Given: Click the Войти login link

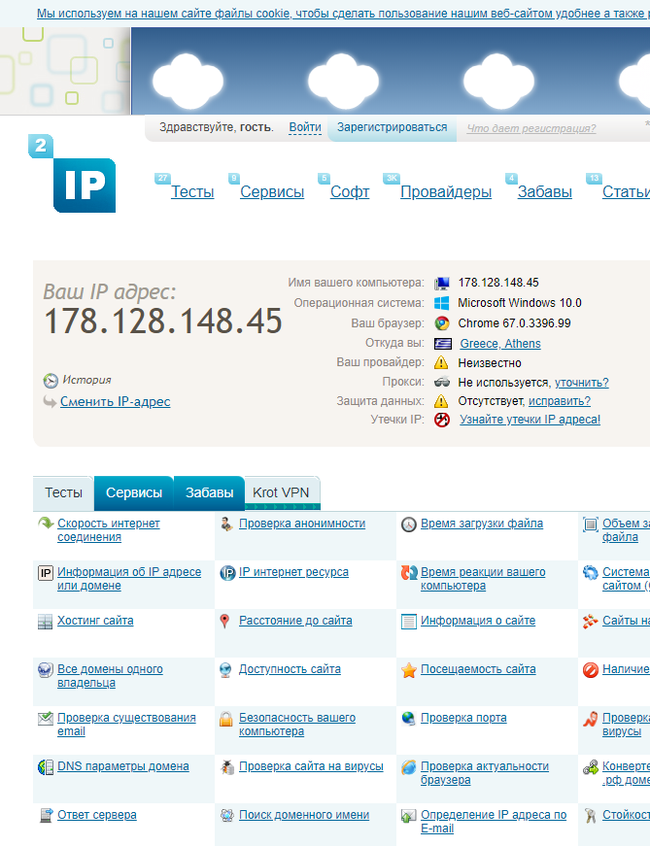Looking at the screenshot, I should (x=305, y=127).
